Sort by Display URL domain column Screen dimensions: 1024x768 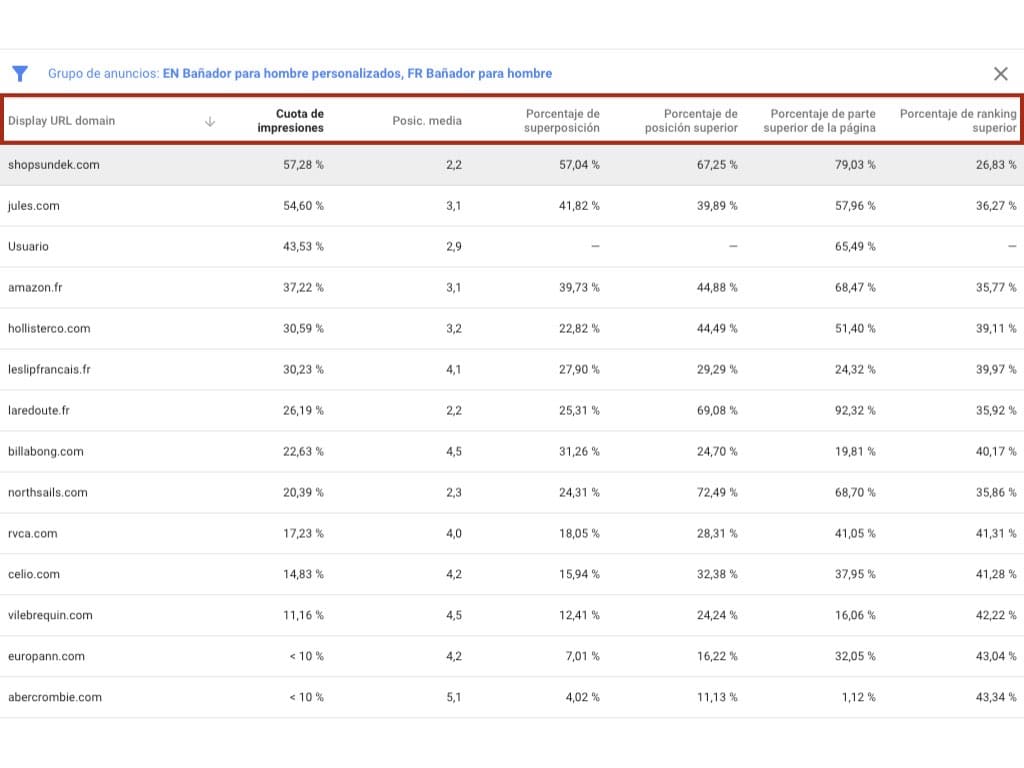coord(62,121)
